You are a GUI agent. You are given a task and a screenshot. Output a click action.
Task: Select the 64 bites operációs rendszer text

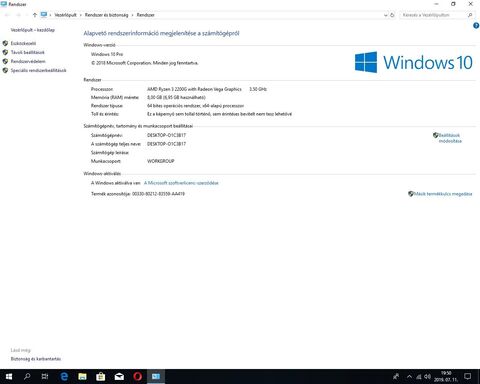[x=195, y=106]
